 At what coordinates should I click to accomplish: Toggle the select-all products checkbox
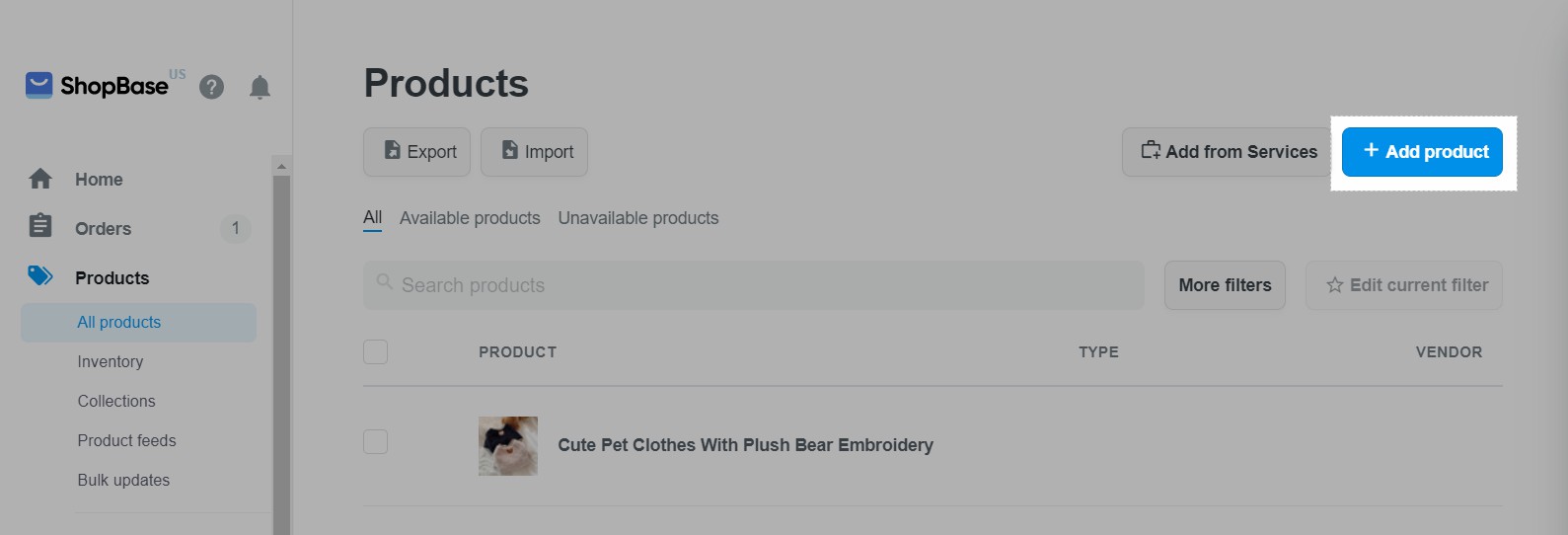(x=376, y=351)
